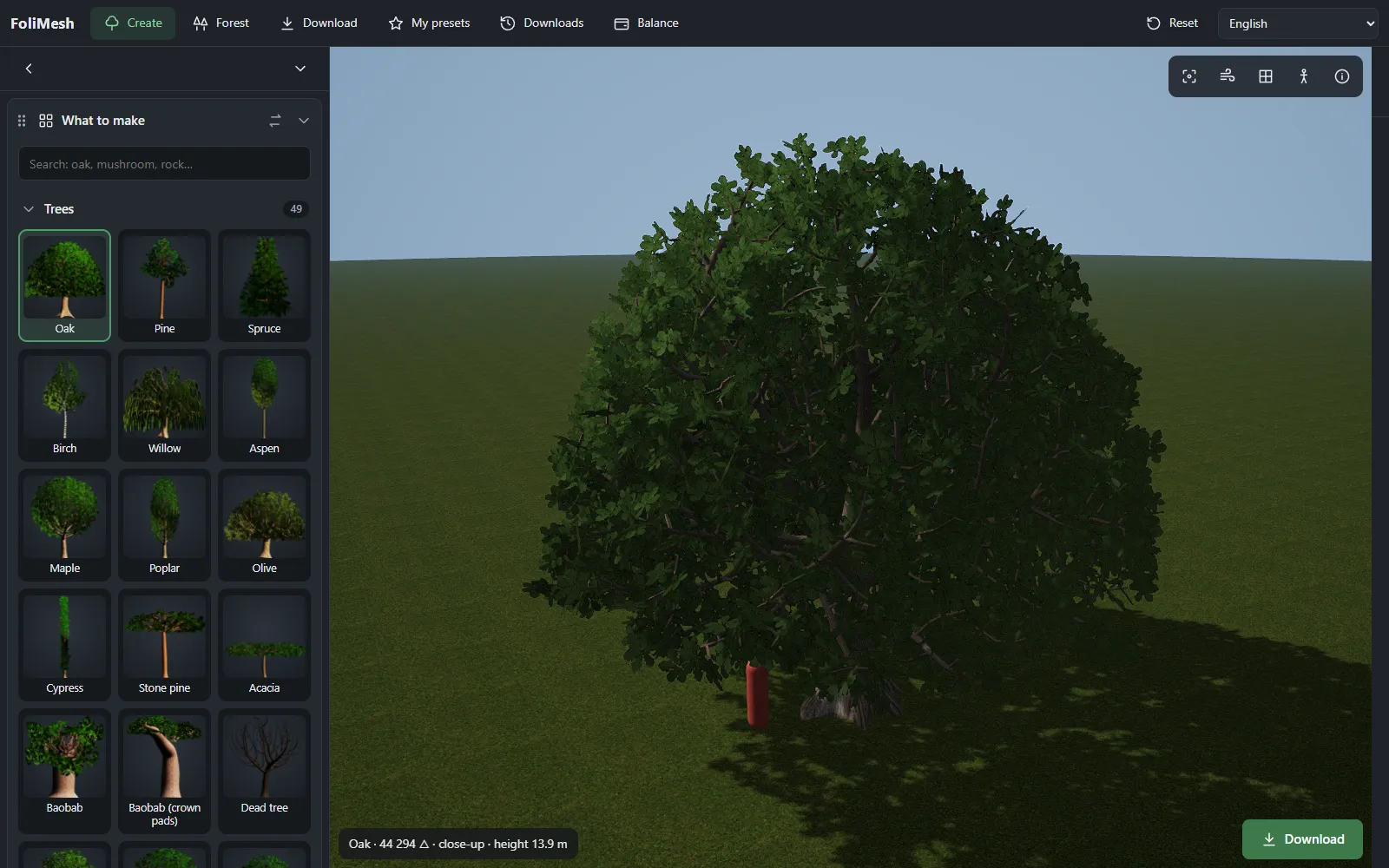Expand the sidebar header dropdown chevron
The width and height of the screenshot is (1389, 868).
(300, 69)
